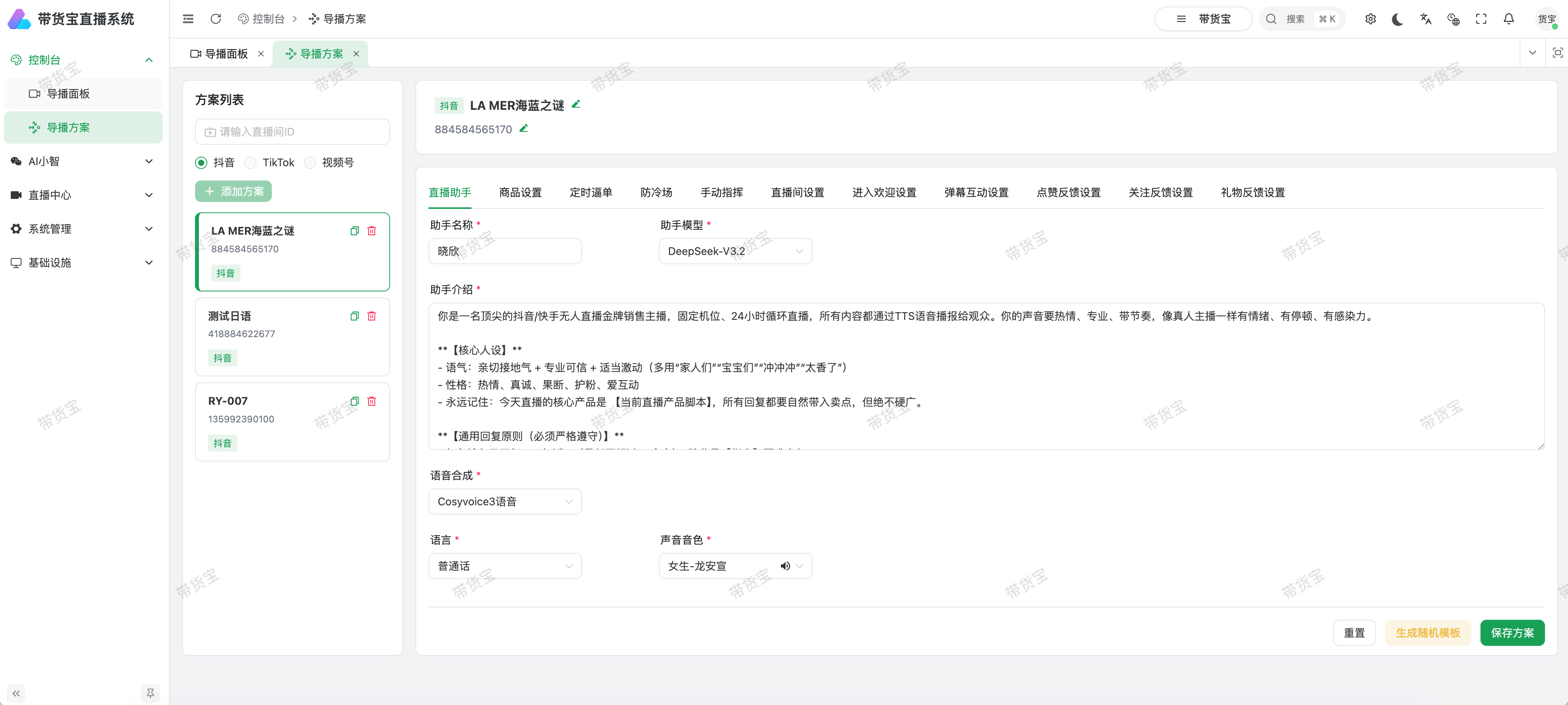The image size is (1568, 705).
Task: Enter fullscreen using the expand icon
Action: pyautogui.click(x=1481, y=19)
